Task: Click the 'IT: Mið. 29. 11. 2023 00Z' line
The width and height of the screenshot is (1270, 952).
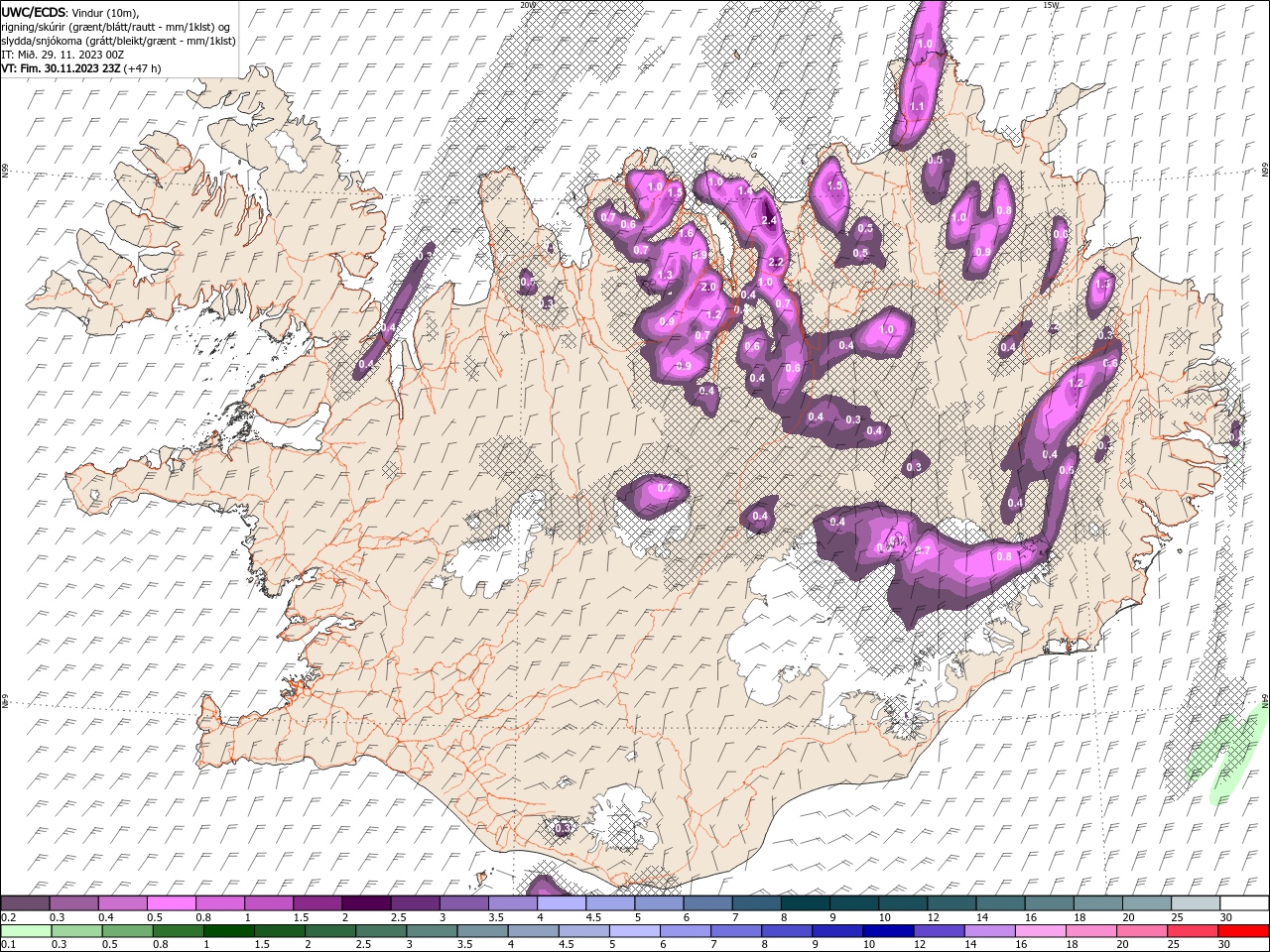Action: point(62,55)
